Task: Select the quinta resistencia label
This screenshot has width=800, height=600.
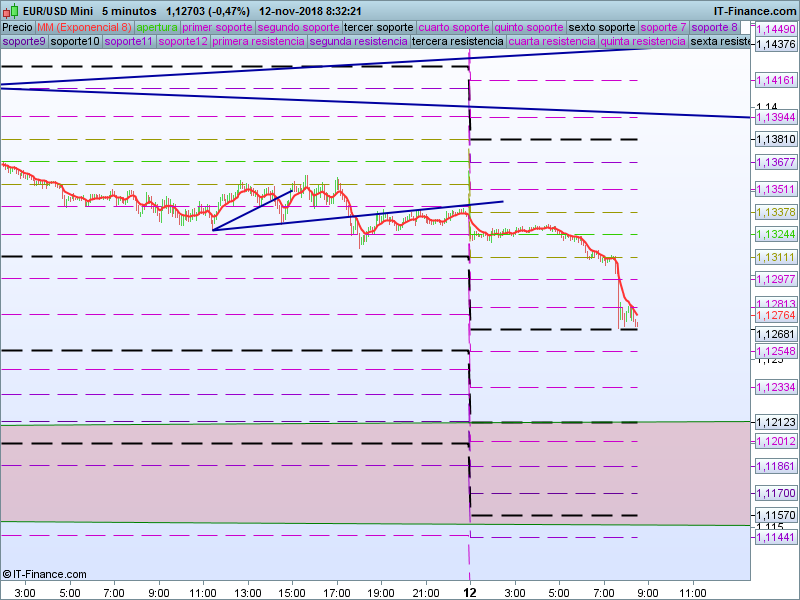Action: click(643, 42)
